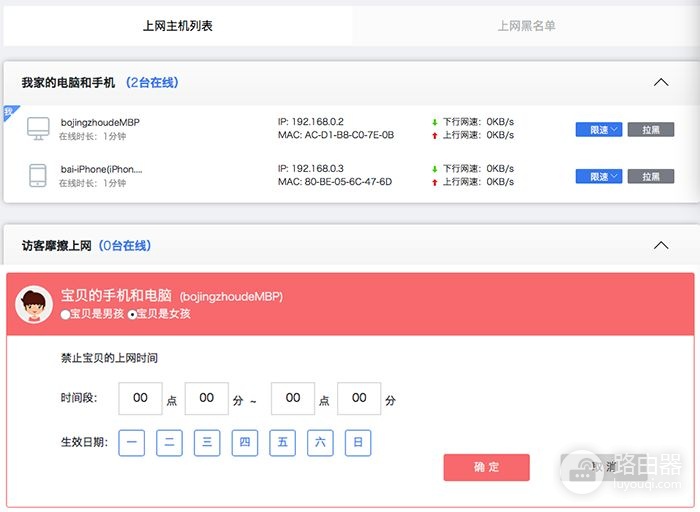Select 宝贝是男孩 radio option

(65, 314)
